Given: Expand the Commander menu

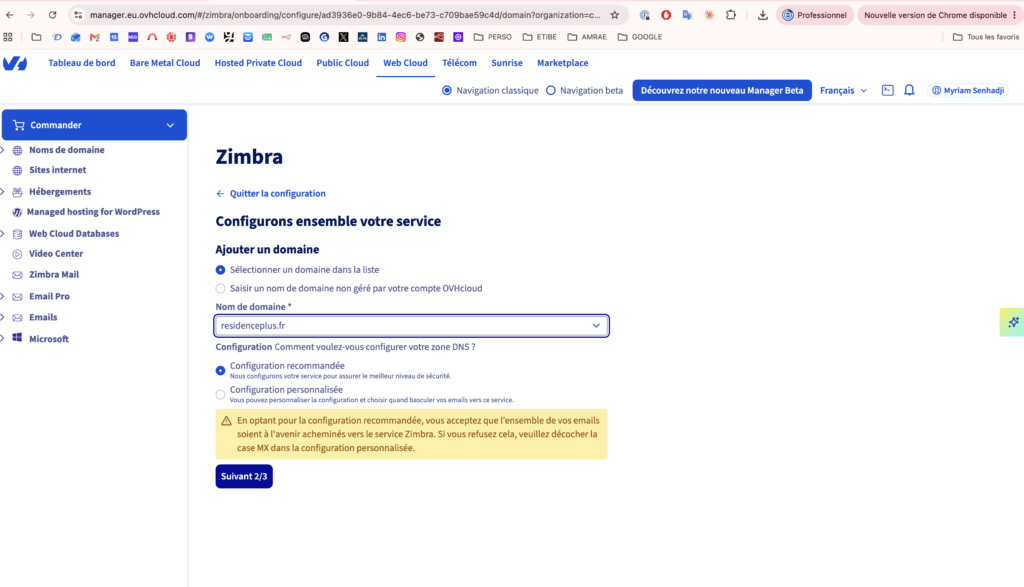Looking at the screenshot, I should (x=94, y=125).
